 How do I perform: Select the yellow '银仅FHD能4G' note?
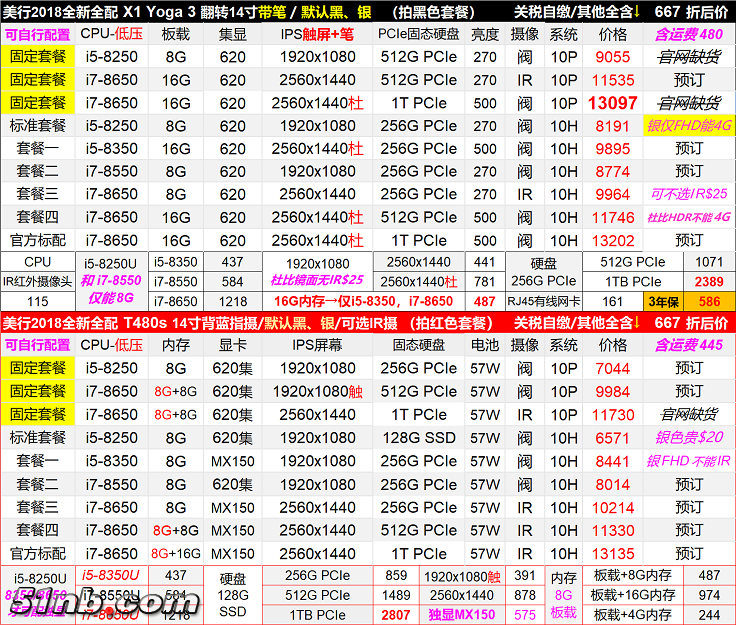(689, 126)
